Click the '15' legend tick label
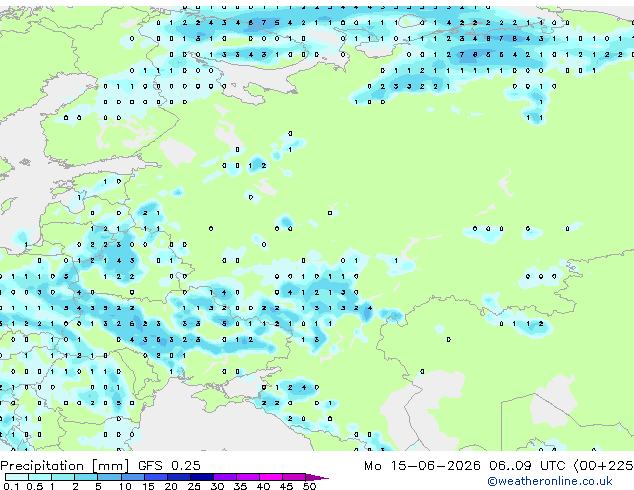634x490 pixels. point(148,486)
